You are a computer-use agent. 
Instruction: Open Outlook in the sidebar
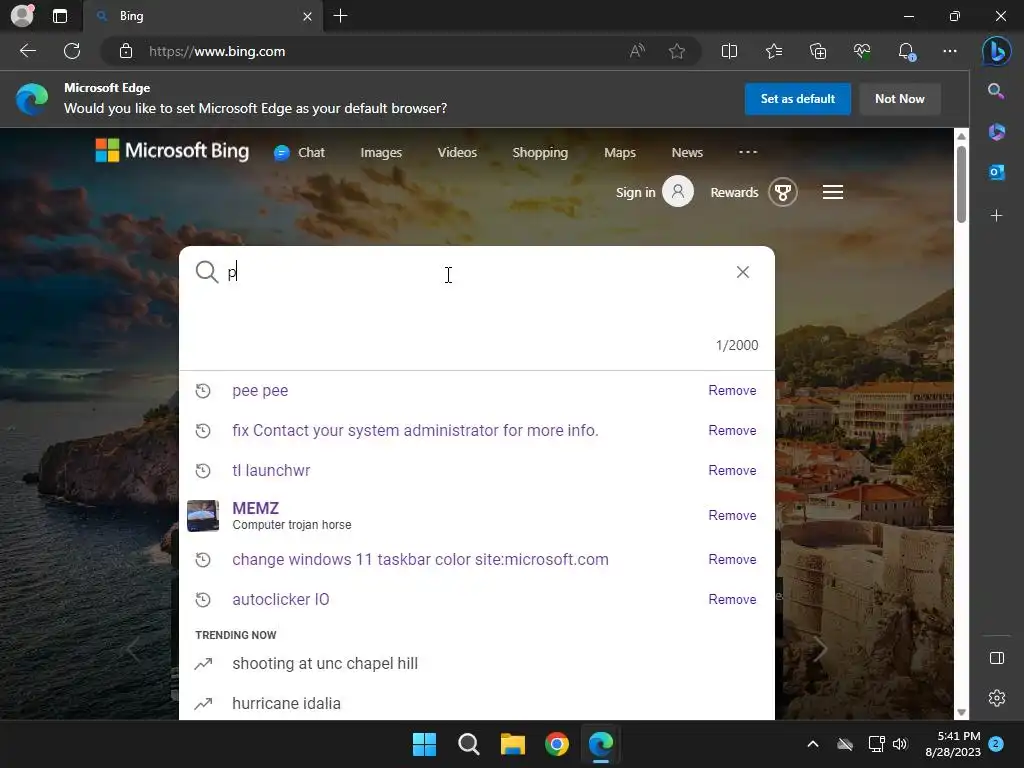pos(997,172)
